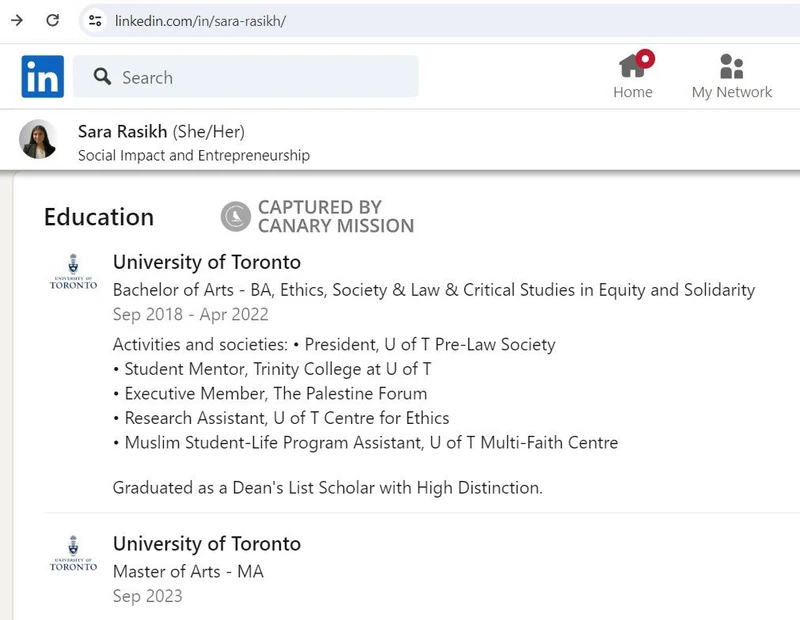Click the search magnifier icon
Viewport: 800px width, 620px height.
[102, 77]
